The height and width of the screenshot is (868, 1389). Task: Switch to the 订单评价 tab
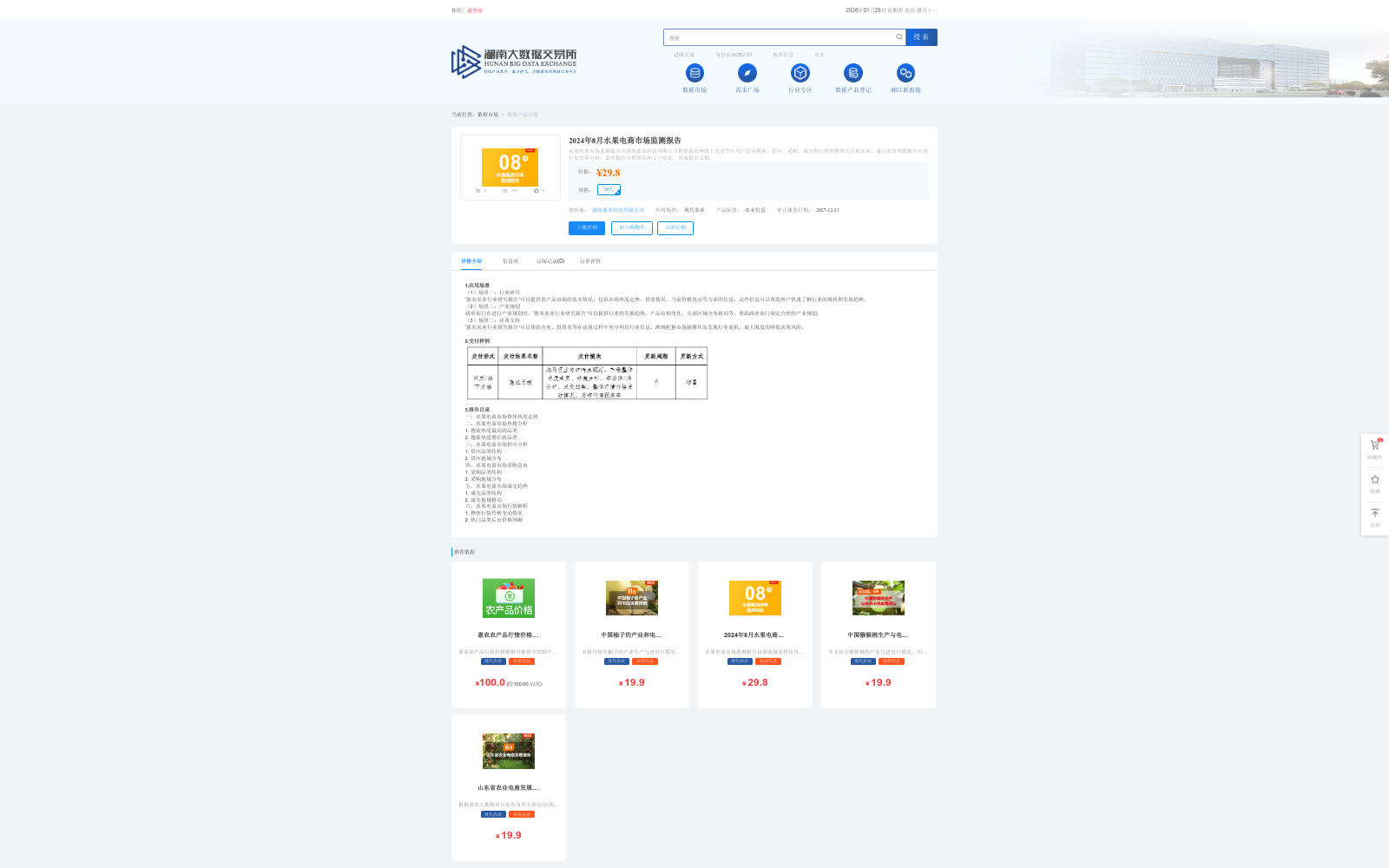click(x=590, y=261)
